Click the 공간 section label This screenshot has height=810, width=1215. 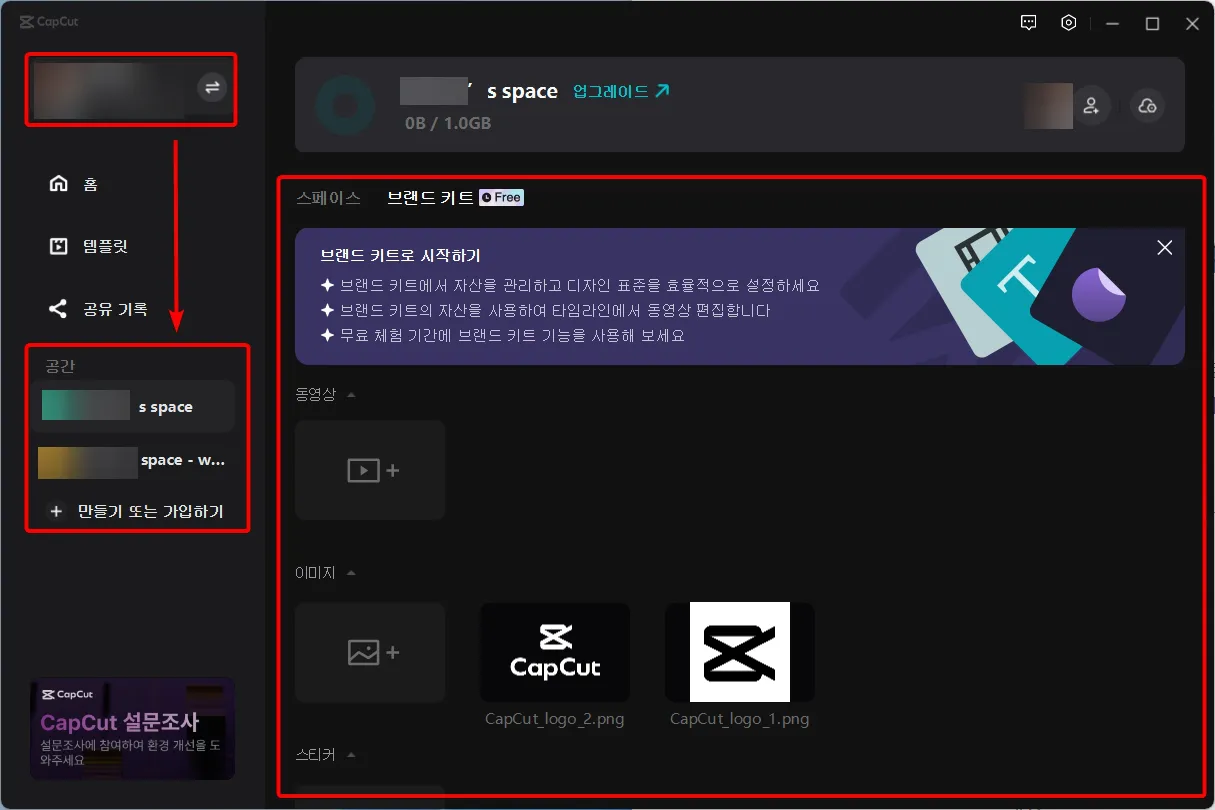(x=61, y=367)
